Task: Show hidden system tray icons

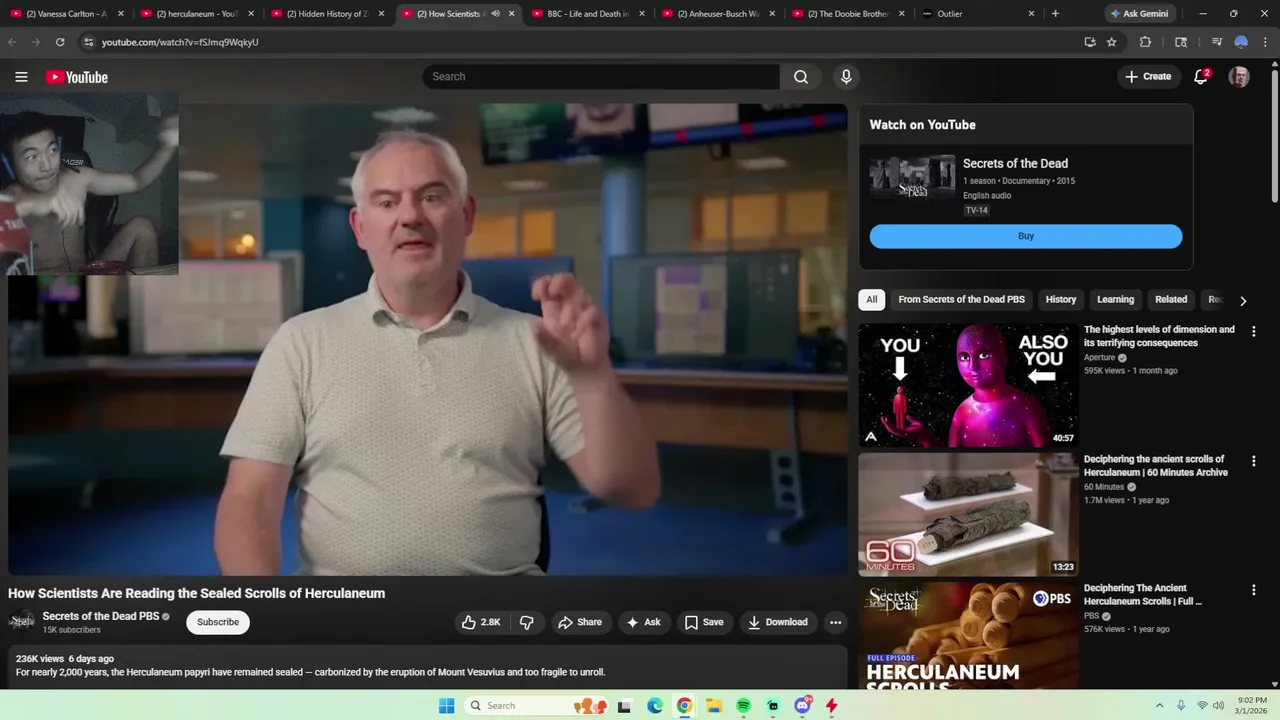Action: 1161,705
